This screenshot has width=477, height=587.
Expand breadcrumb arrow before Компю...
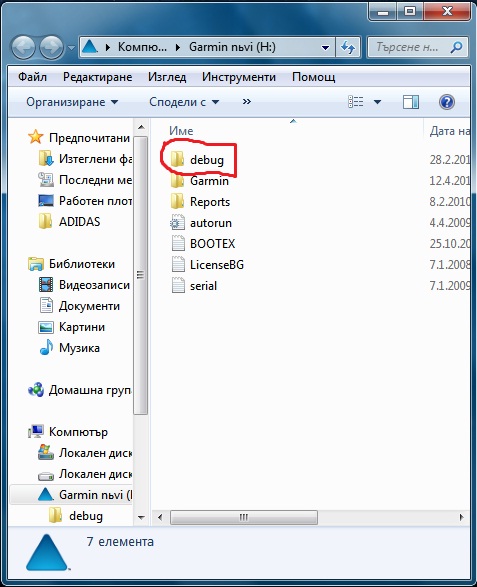(x=108, y=48)
